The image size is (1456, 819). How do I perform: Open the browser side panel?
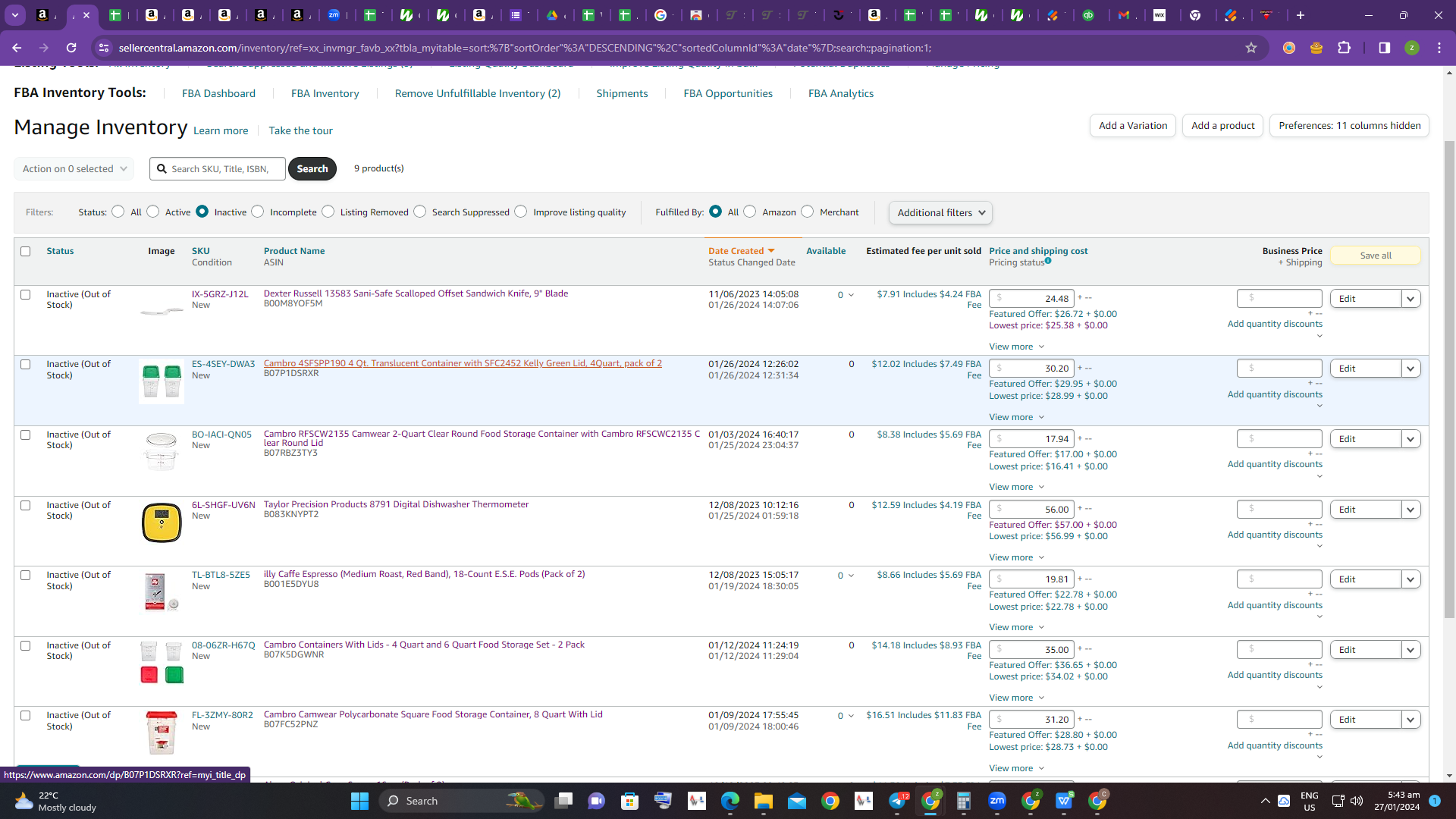point(1385,48)
